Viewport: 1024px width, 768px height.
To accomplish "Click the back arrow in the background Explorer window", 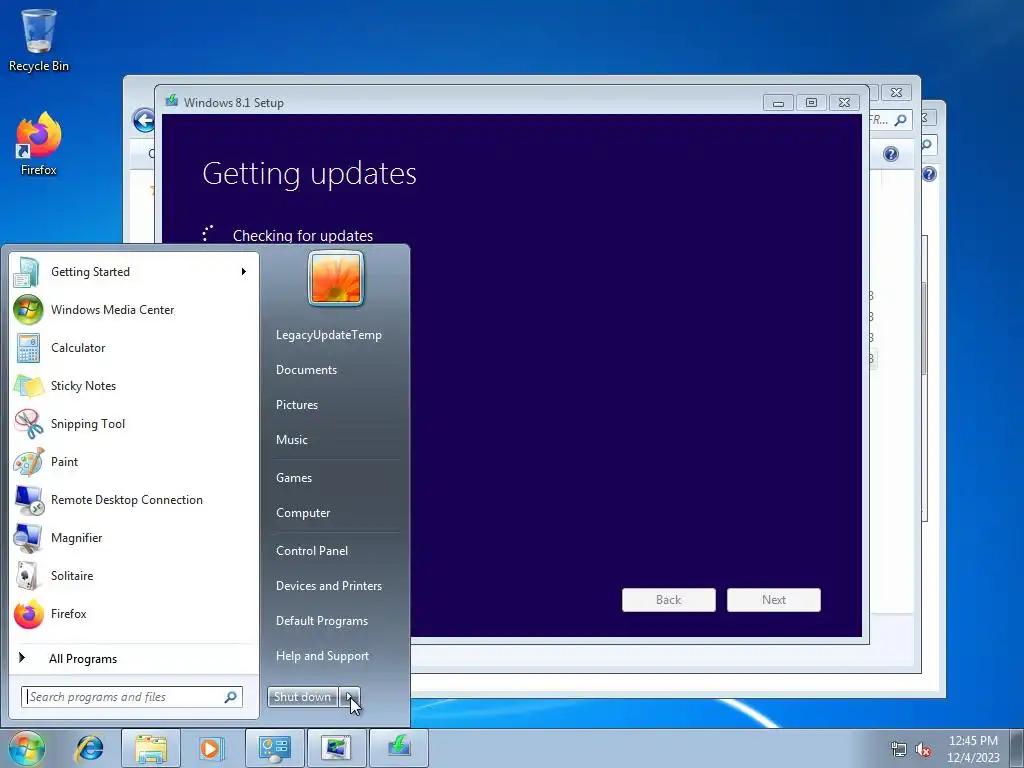I will (x=143, y=120).
